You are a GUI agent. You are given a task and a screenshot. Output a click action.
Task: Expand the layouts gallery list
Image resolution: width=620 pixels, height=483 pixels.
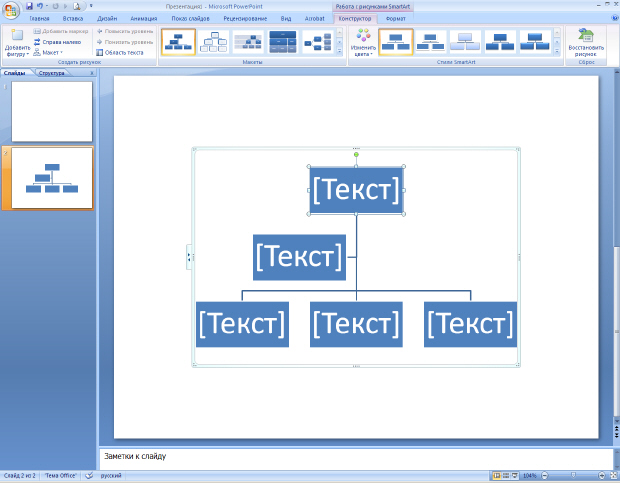[x=341, y=52]
